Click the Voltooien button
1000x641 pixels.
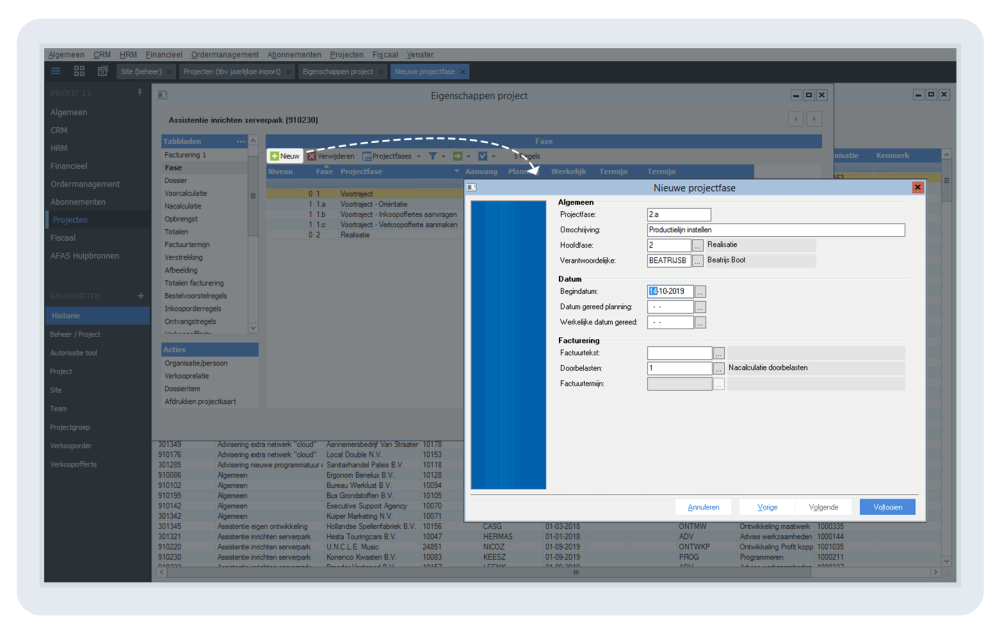[x=887, y=507]
